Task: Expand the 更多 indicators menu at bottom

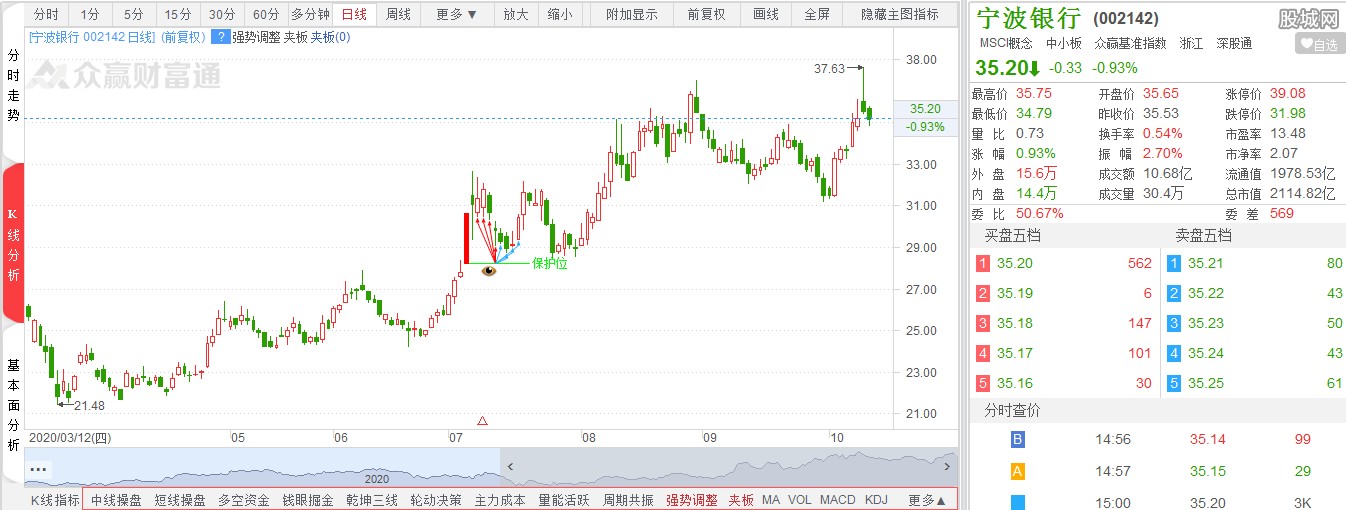Action: pos(927,500)
